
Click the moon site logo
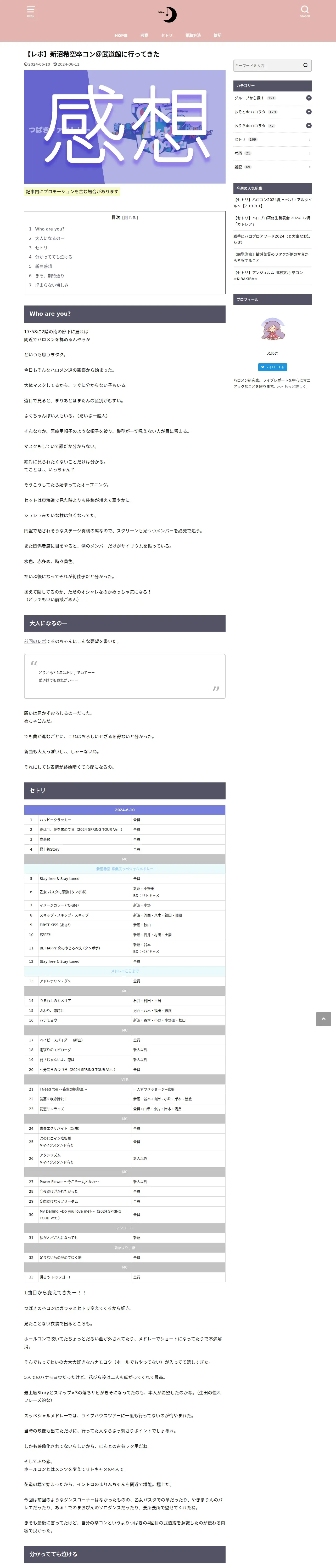pyautogui.click(x=168, y=15)
